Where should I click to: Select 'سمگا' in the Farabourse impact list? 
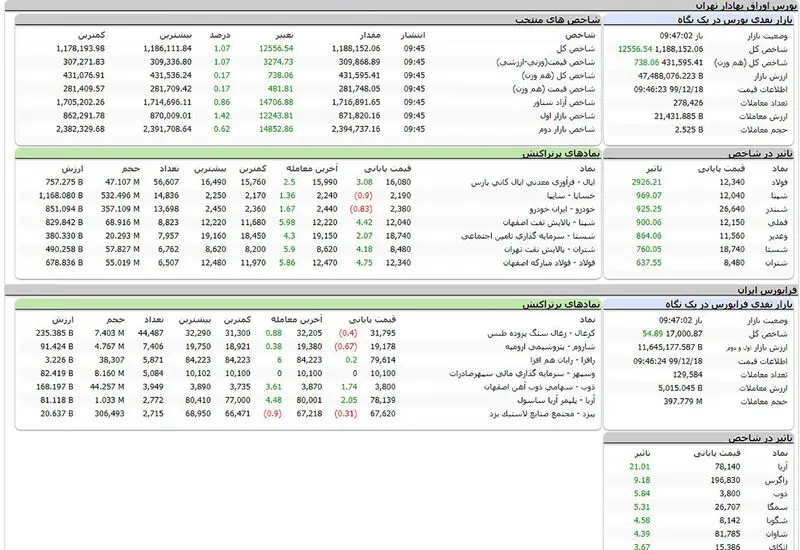[x=778, y=507]
